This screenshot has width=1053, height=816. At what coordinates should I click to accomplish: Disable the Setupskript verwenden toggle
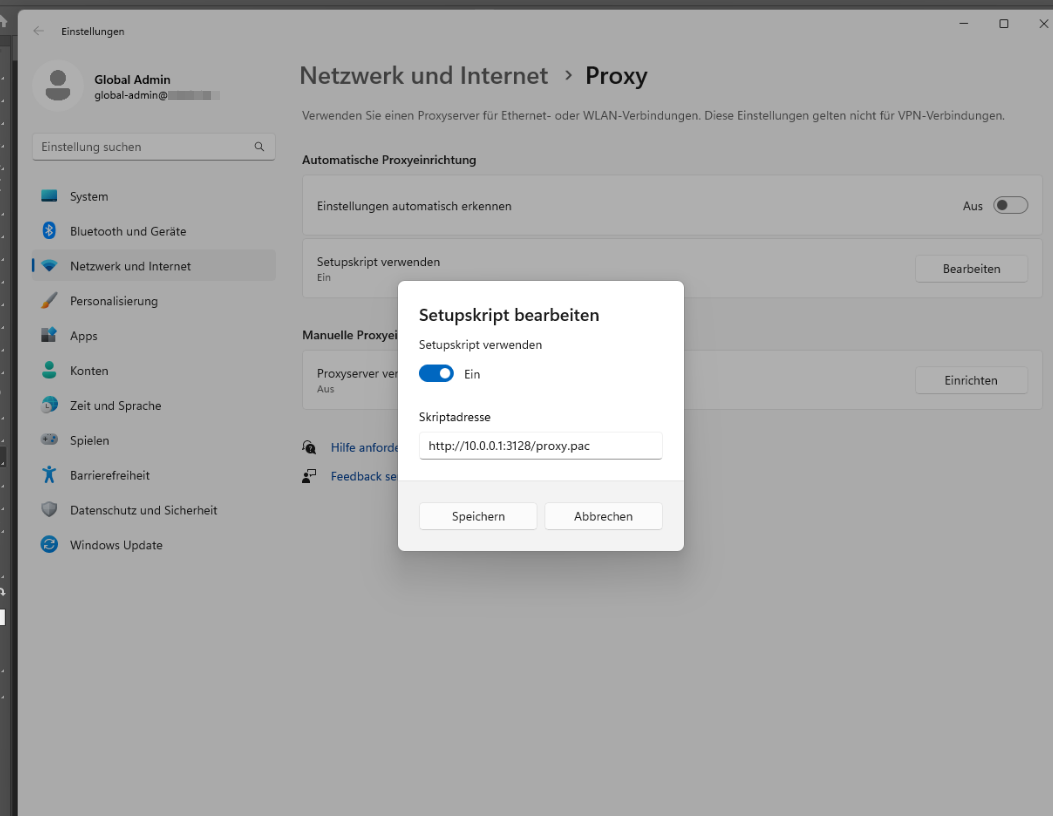point(436,374)
